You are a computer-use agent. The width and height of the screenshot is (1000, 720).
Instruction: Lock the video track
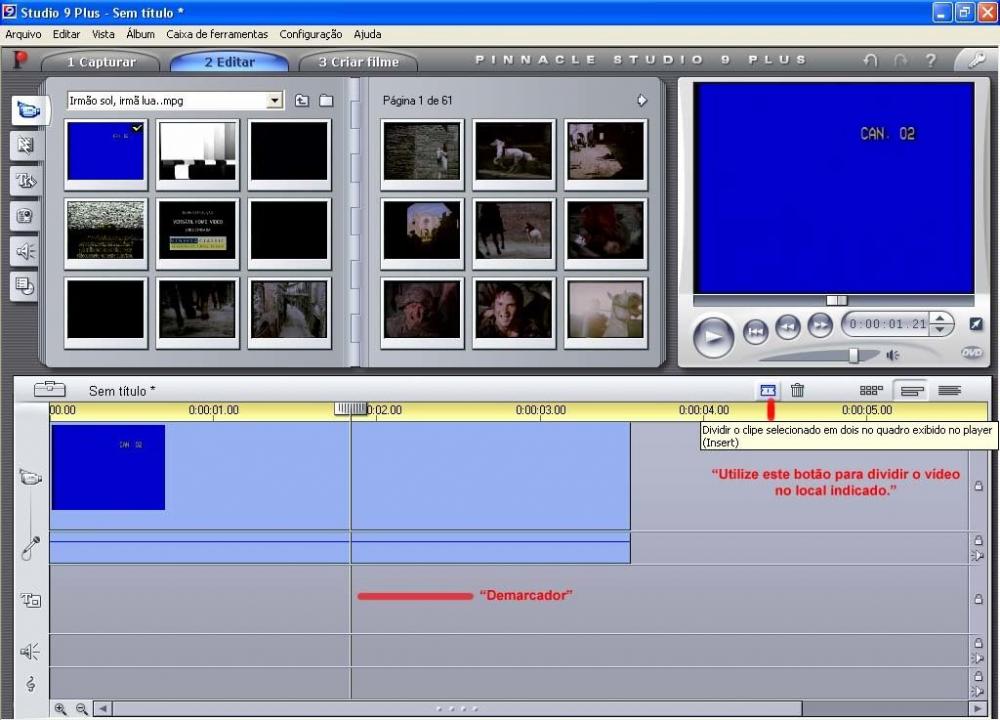click(978, 486)
